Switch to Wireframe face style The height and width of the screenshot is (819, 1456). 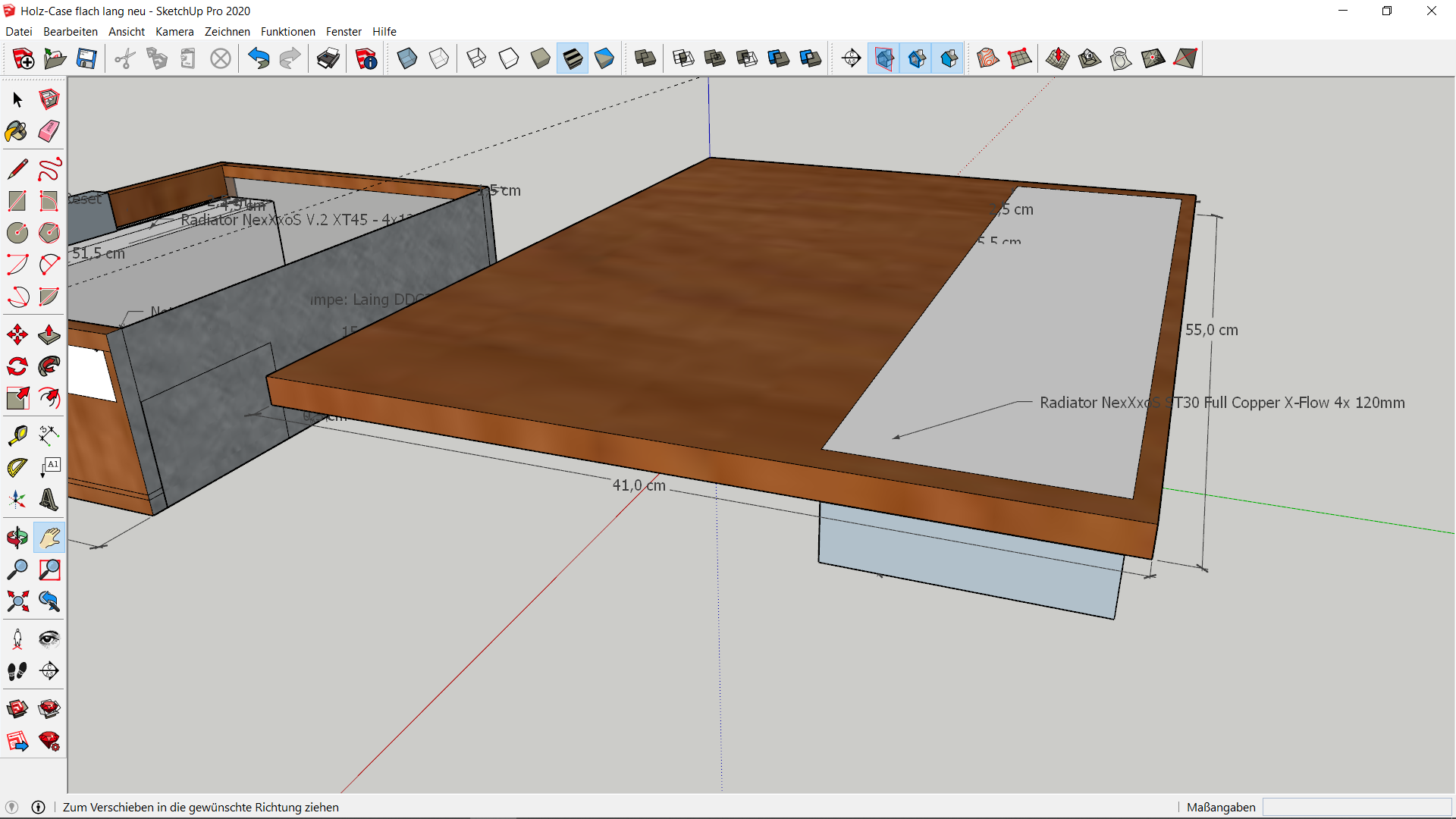(x=476, y=58)
